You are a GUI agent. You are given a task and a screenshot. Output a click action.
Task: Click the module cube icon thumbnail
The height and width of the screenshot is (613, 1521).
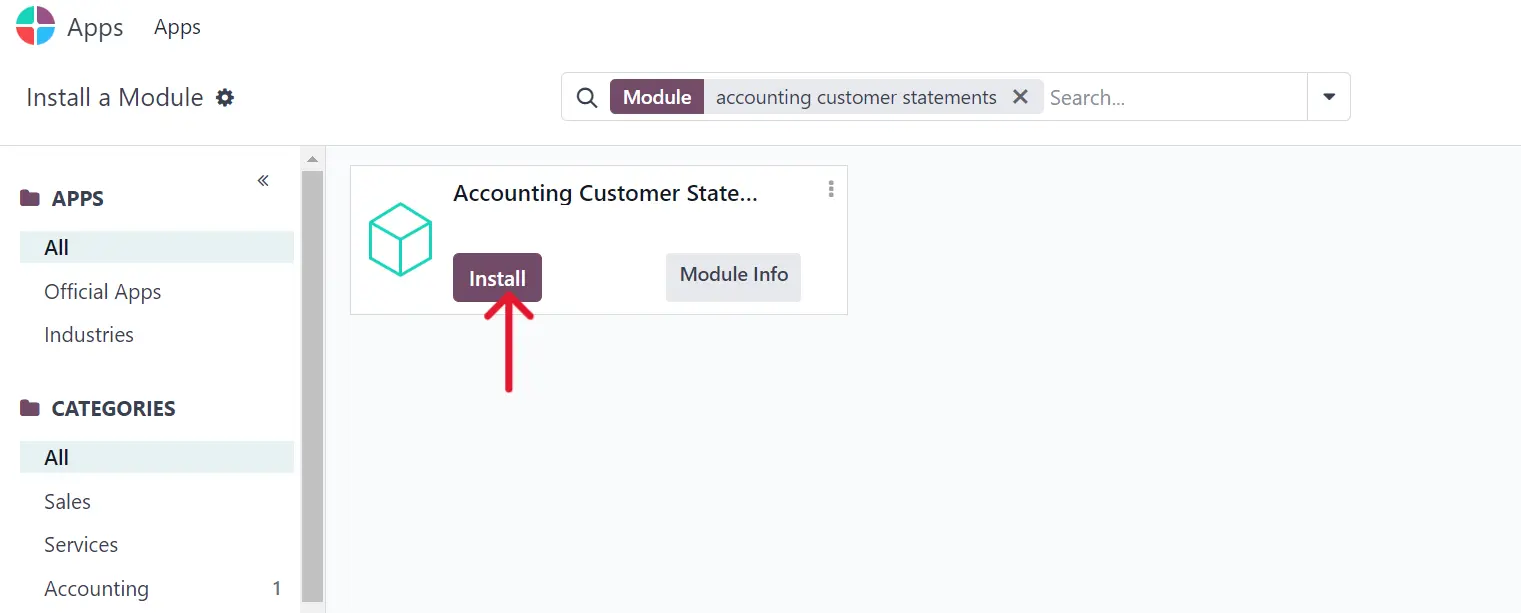click(x=400, y=240)
